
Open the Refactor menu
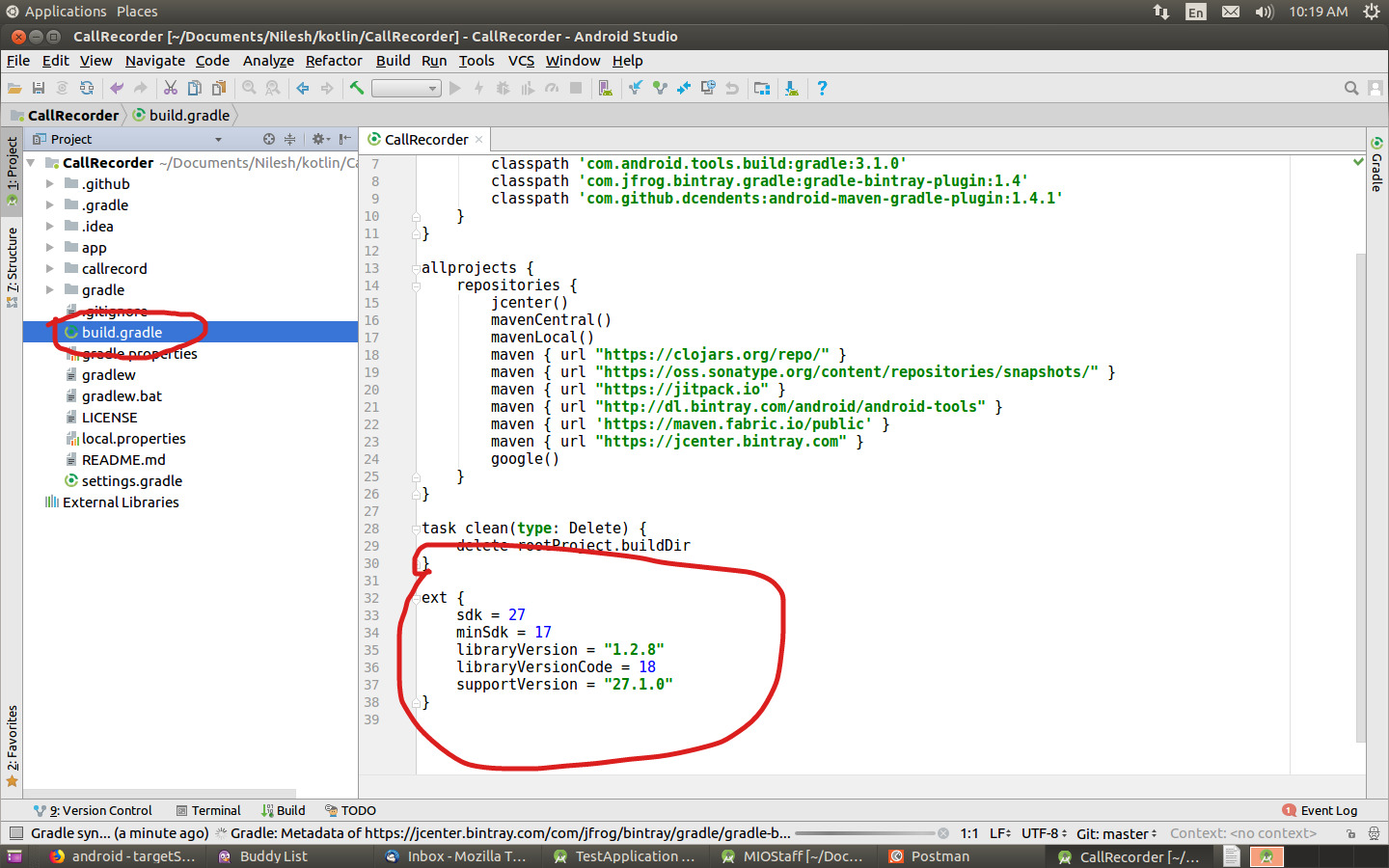[x=334, y=61]
